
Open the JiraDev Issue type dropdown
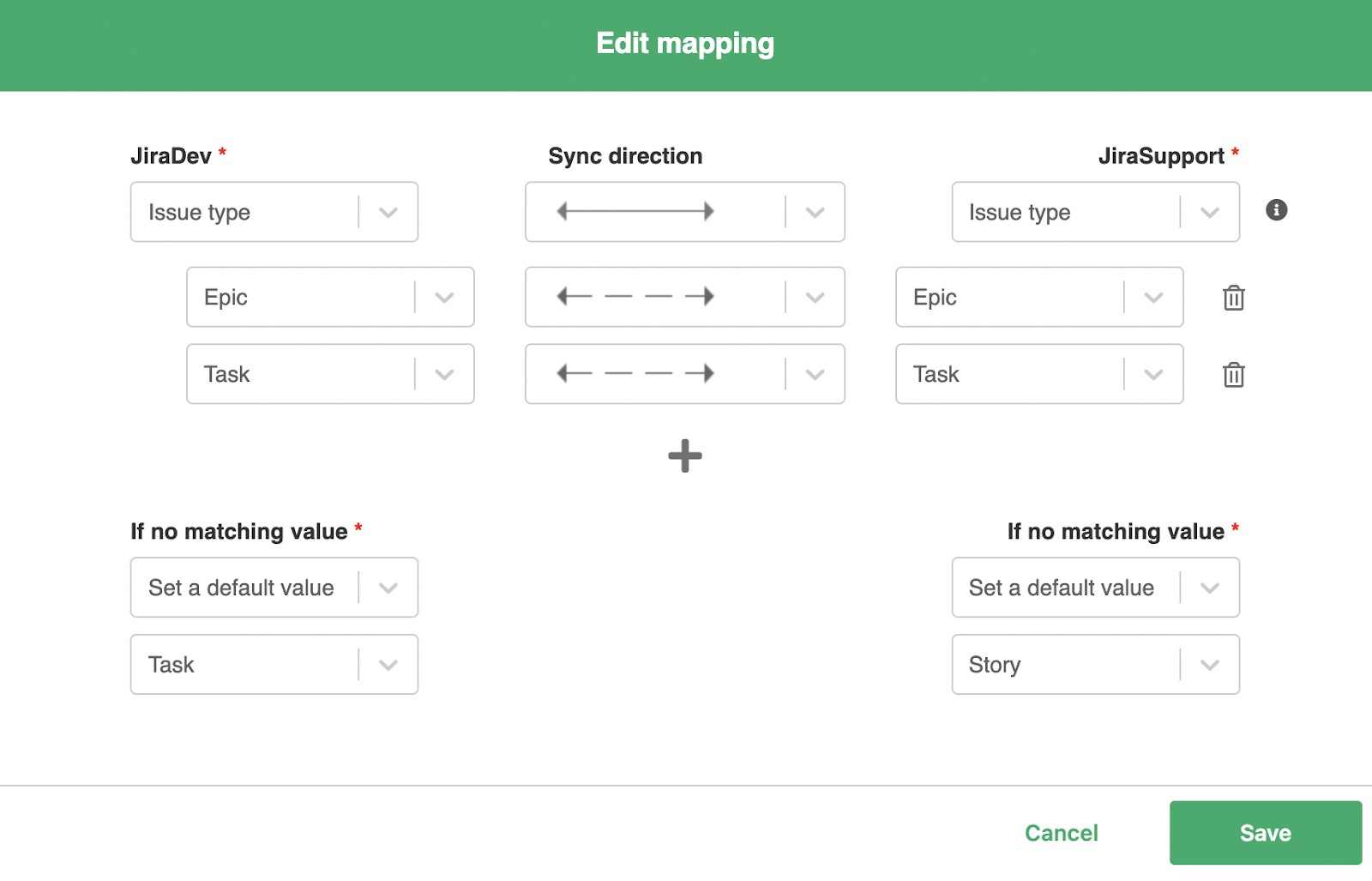(x=274, y=212)
